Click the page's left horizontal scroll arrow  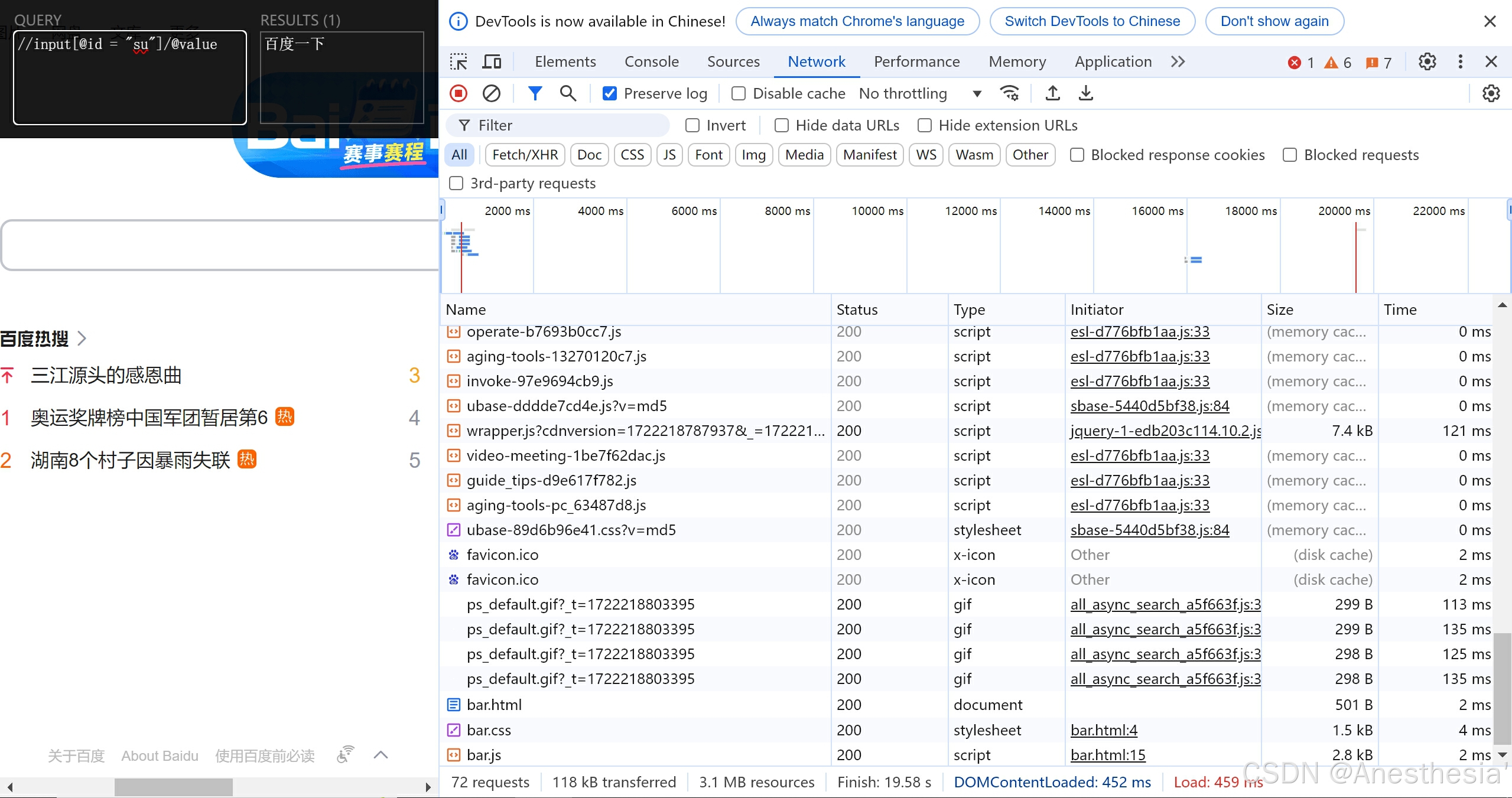tap(9, 787)
